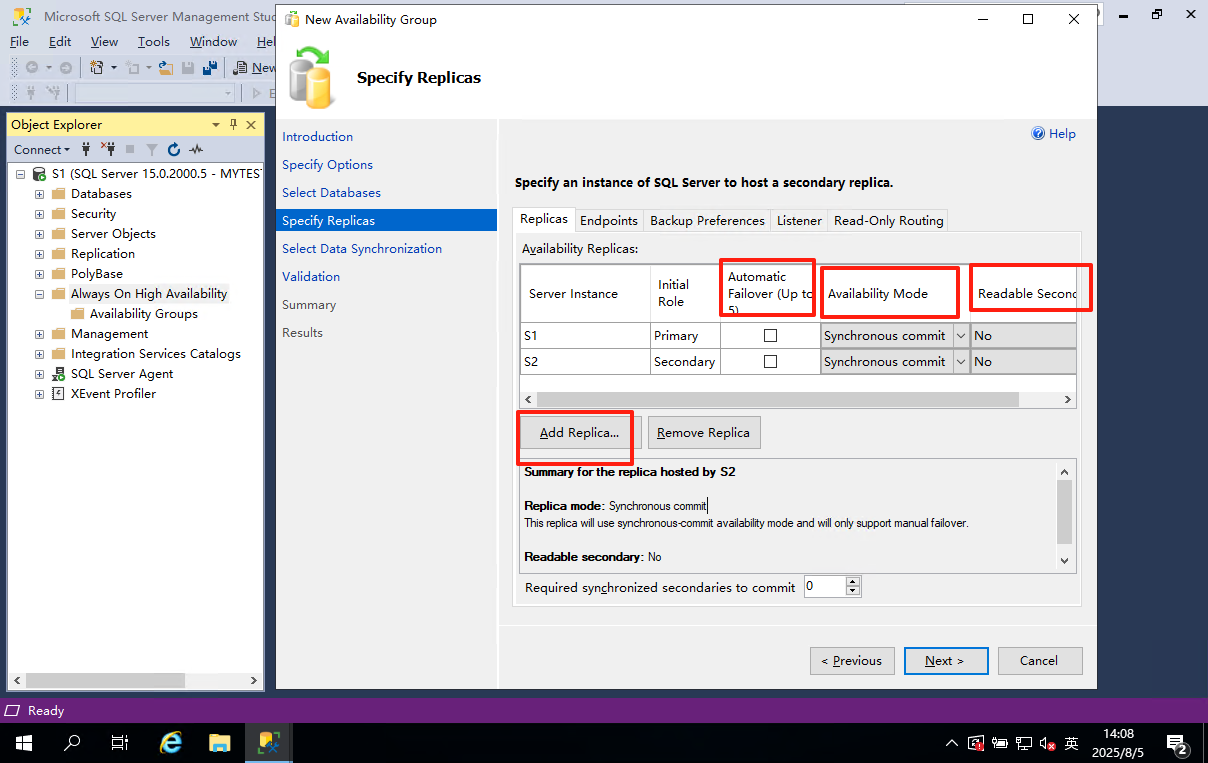The image size is (1208, 763).
Task: Switch to the Listener tab
Action: 799,220
